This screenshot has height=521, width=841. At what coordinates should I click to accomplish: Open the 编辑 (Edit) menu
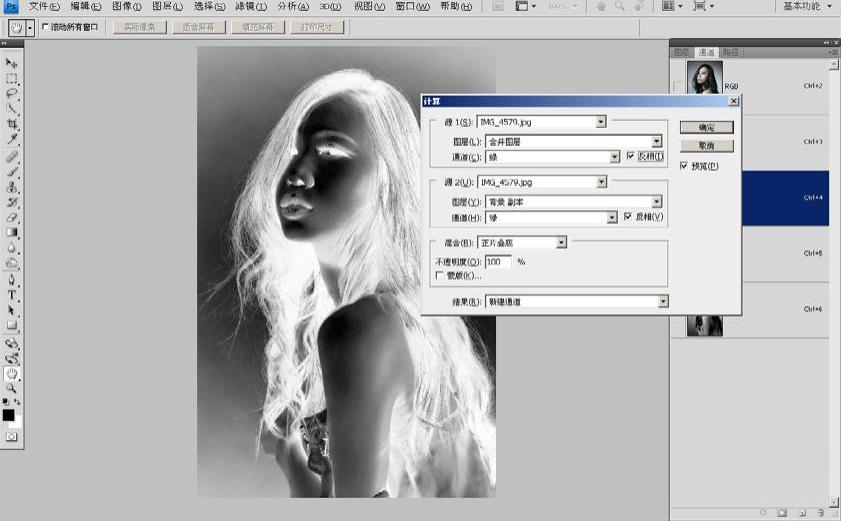click(x=86, y=6)
